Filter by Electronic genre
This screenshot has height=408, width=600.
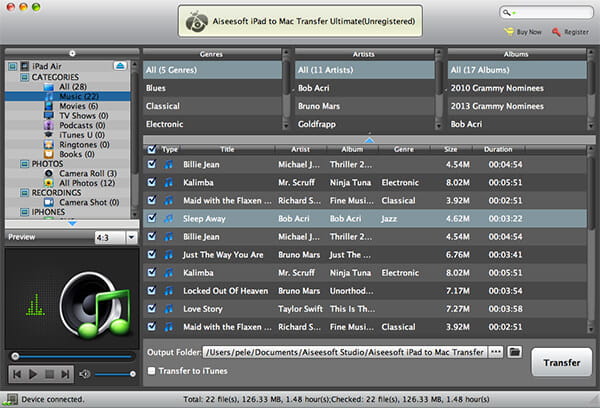tap(212, 124)
